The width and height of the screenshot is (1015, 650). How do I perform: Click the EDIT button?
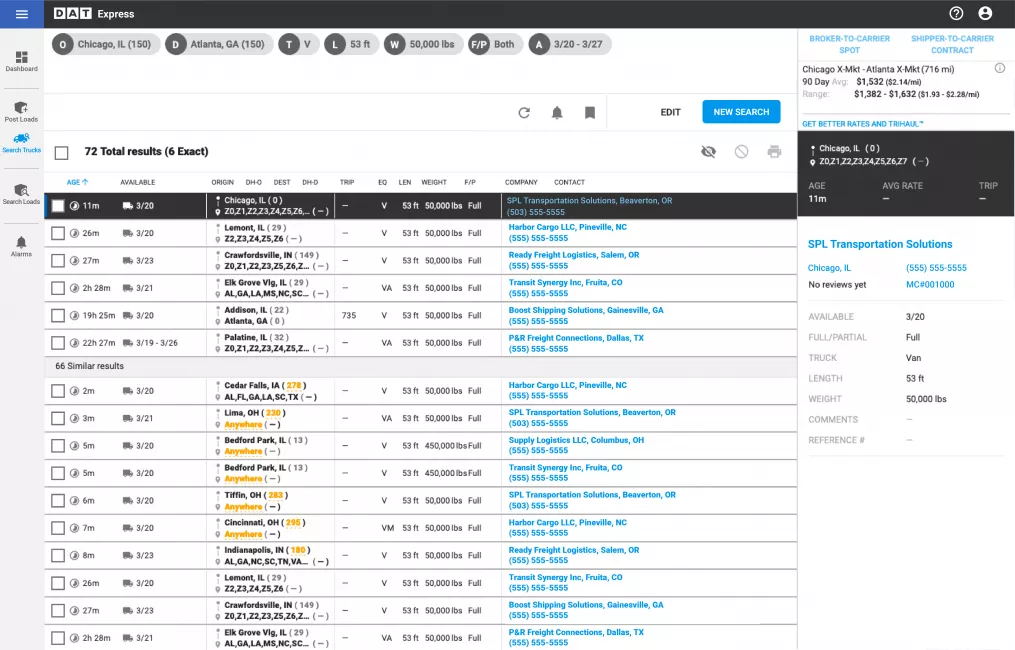tap(671, 112)
